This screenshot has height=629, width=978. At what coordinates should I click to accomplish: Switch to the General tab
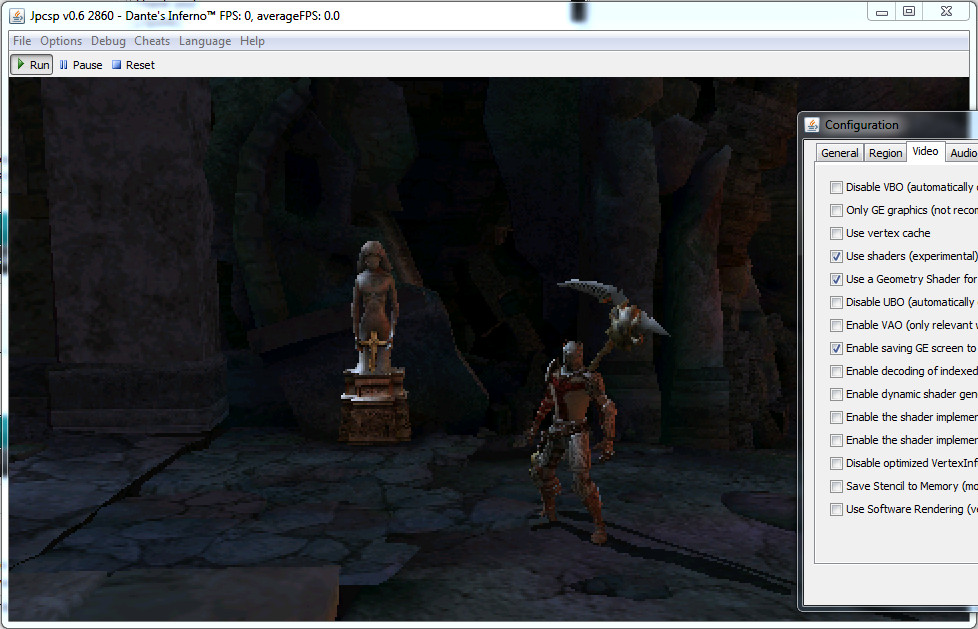click(x=839, y=153)
